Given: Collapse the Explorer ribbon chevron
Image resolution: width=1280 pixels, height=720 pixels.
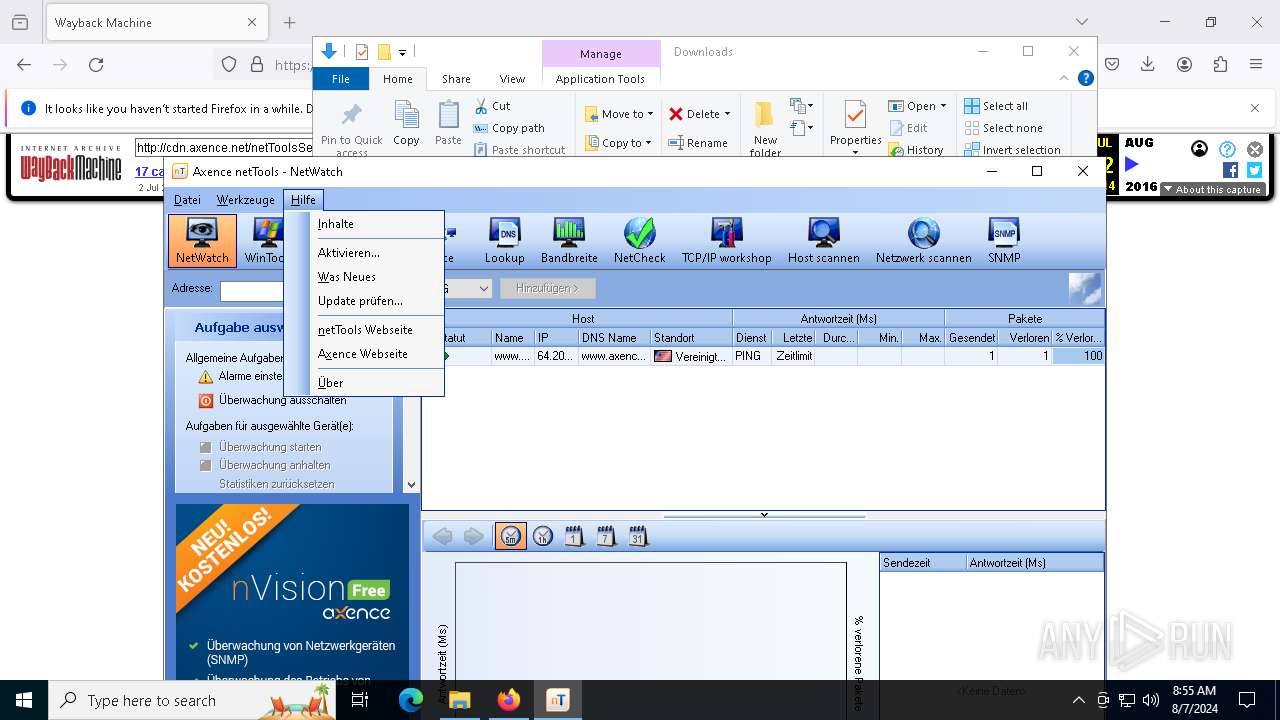Looking at the screenshot, I should click(1064, 78).
